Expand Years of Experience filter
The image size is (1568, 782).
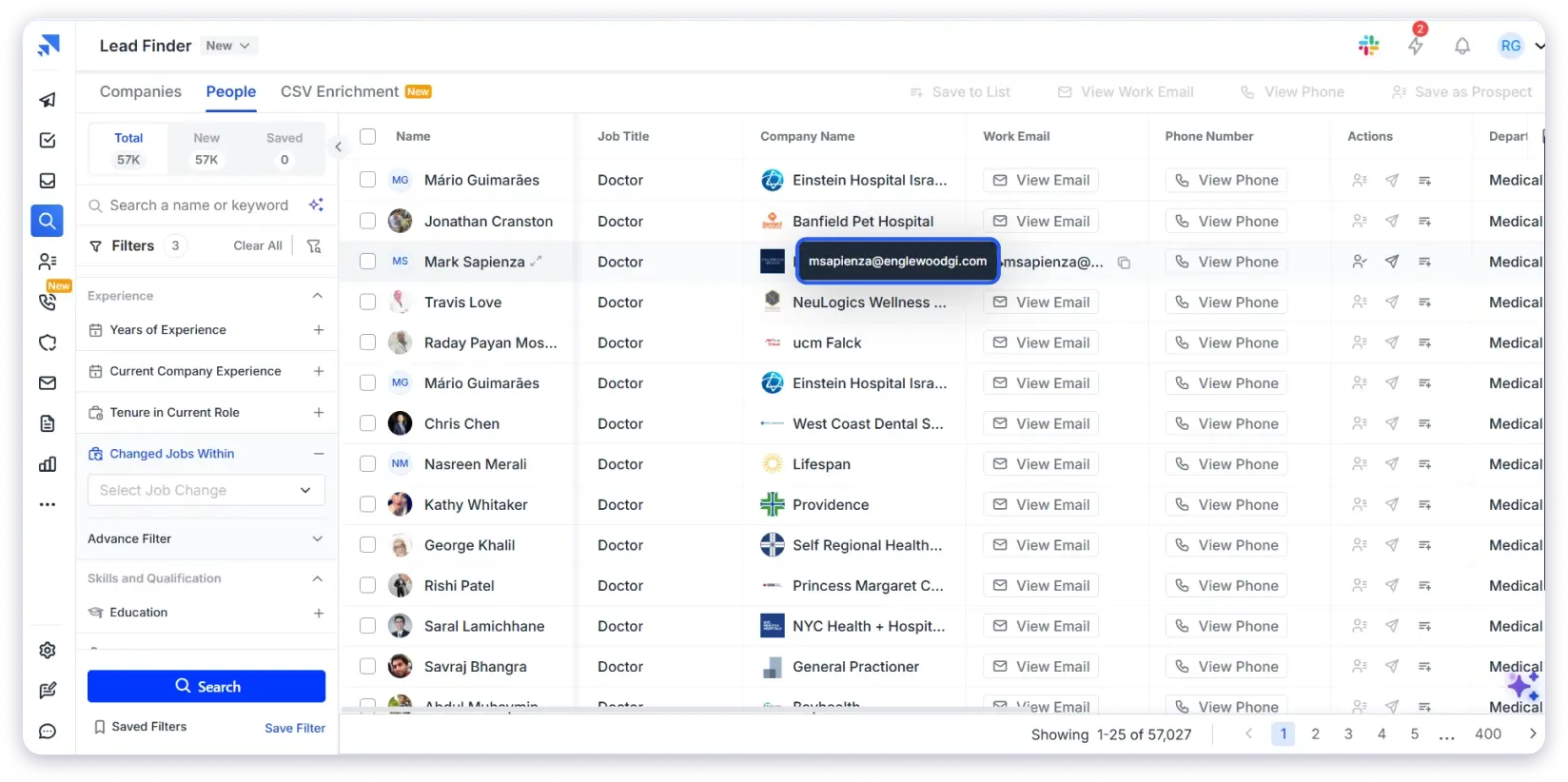click(x=319, y=330)
